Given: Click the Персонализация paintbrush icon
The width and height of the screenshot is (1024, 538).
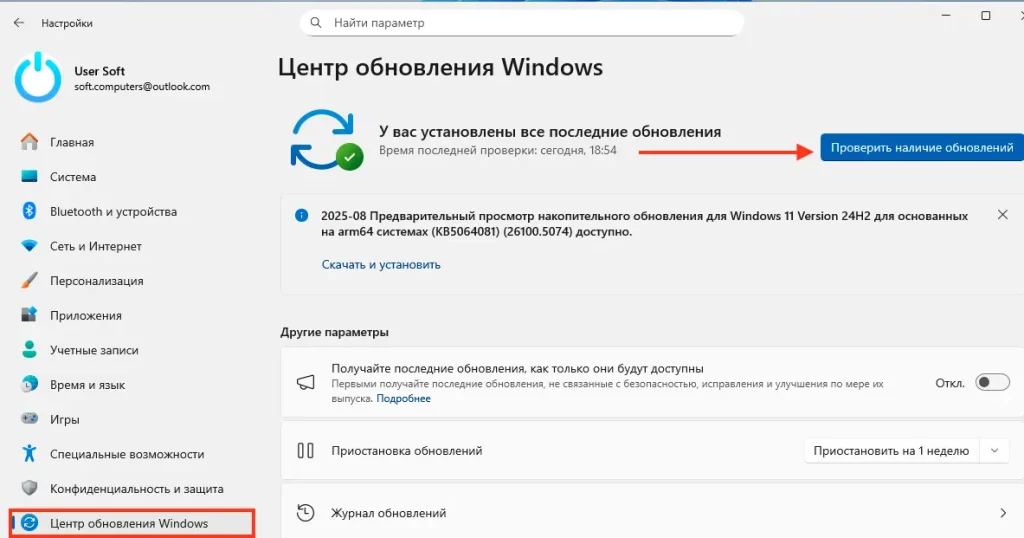Looking at the screenshot, I should 29,281.
